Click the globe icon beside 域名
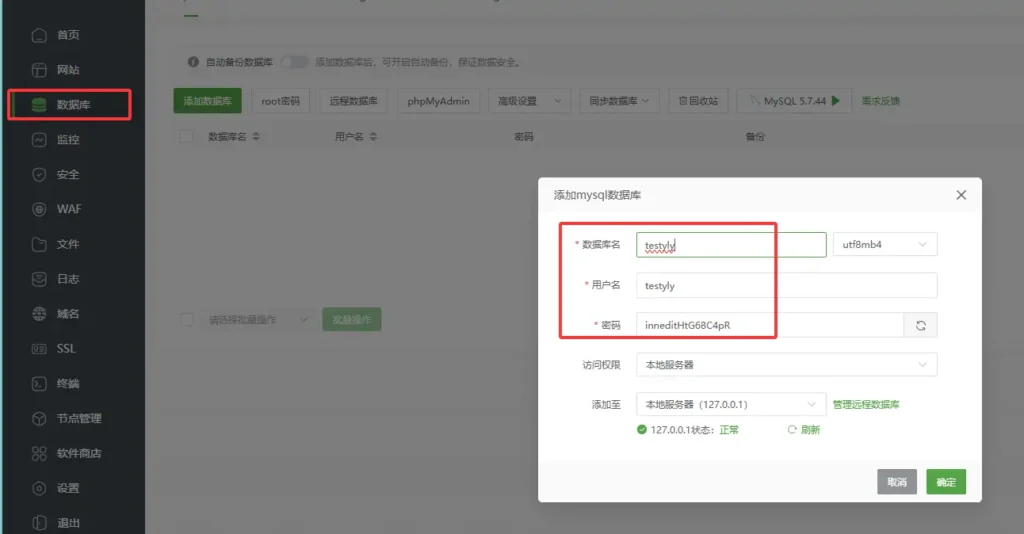The width and height of the screenshot is (1024, 534). (x=39, y=314)
